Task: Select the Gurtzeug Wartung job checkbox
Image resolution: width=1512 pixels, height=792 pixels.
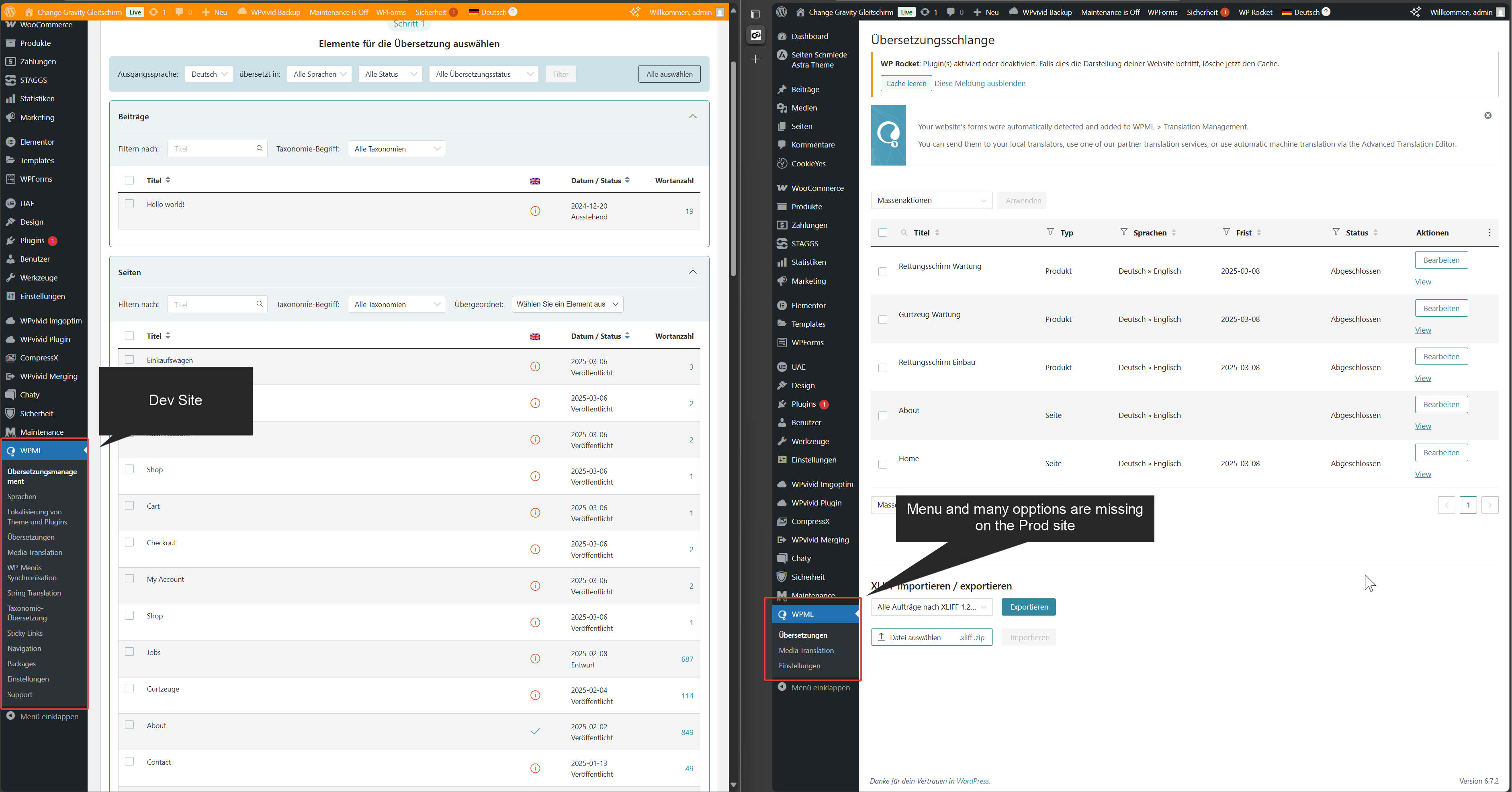Action: tap(882, 319)
